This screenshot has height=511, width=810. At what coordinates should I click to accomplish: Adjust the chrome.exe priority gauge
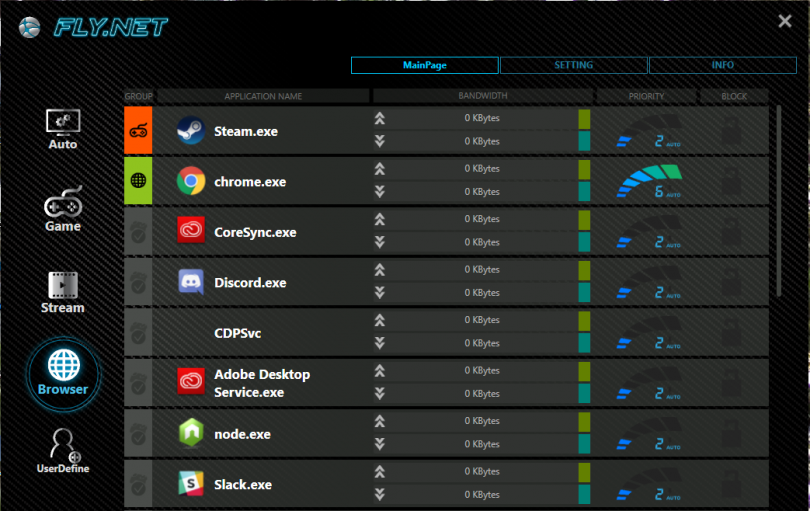pos(647,181)
